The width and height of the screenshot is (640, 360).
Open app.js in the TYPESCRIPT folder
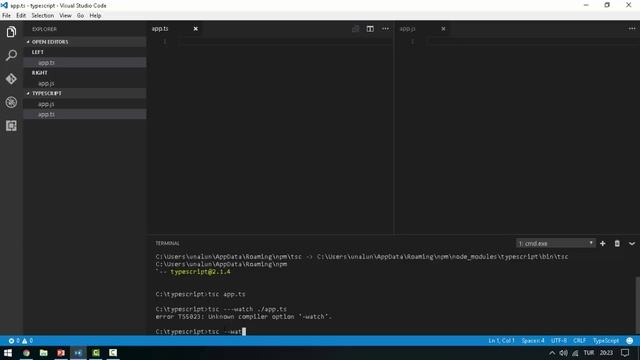(x=85, y=104)
